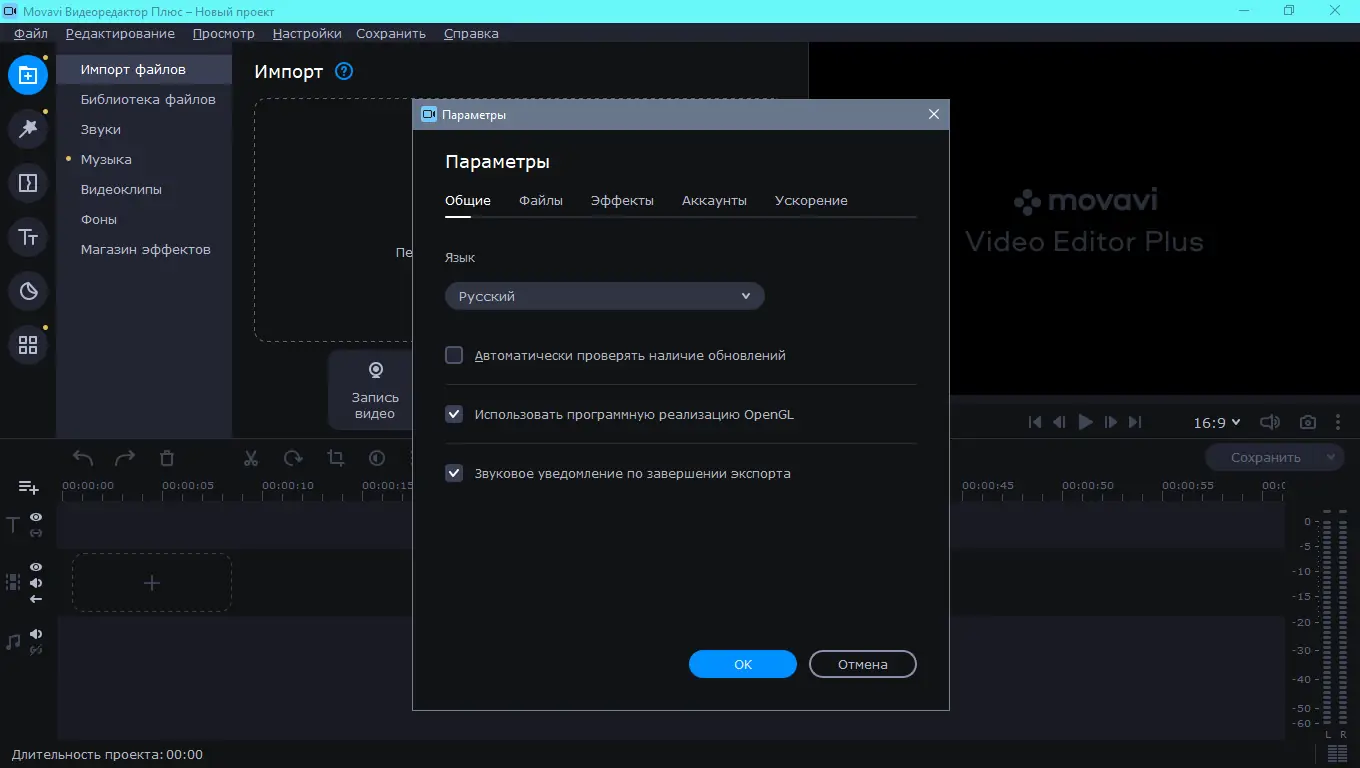The height and width of the screenshot is (768, 1360).
Task: Open the color adjustments icon
Action: pyautogui.click(x=377, y=458)
